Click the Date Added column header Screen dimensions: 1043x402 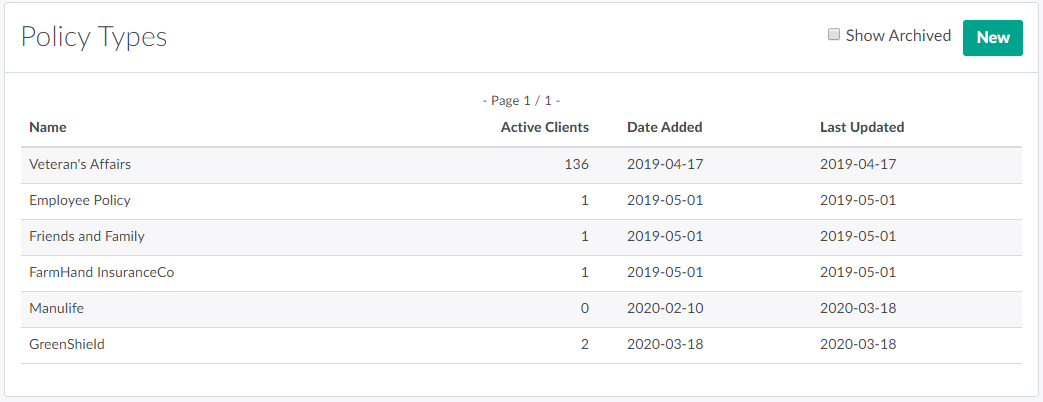tap(664, 127)
